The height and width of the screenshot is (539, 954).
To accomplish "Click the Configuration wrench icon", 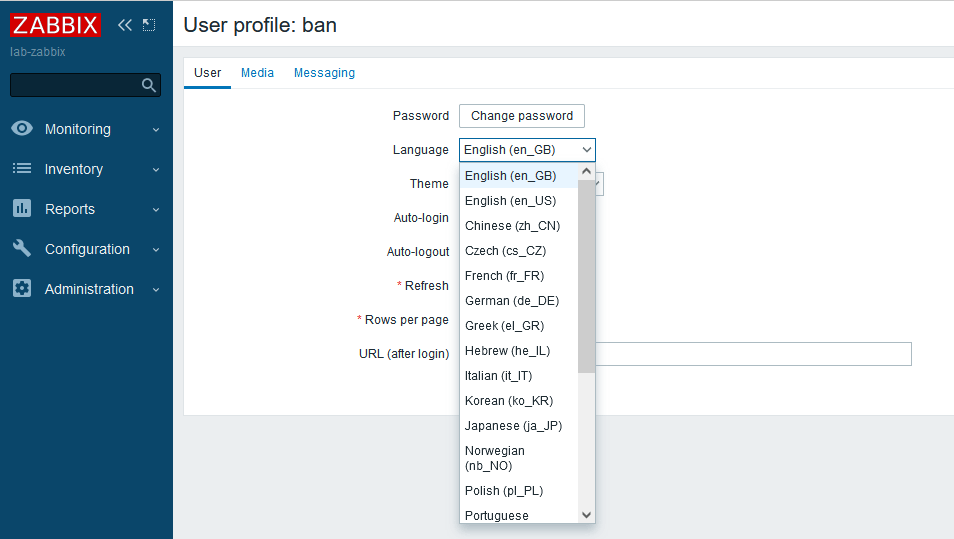I will 22,249.
